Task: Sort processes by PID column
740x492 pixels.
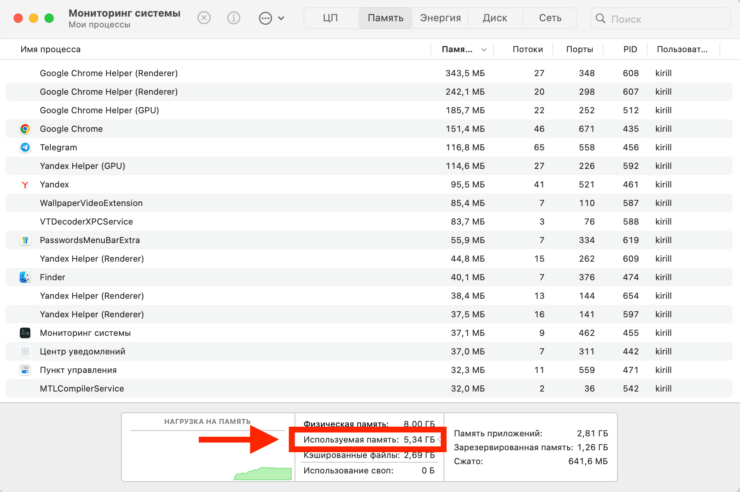Action: tap(629, 49)
